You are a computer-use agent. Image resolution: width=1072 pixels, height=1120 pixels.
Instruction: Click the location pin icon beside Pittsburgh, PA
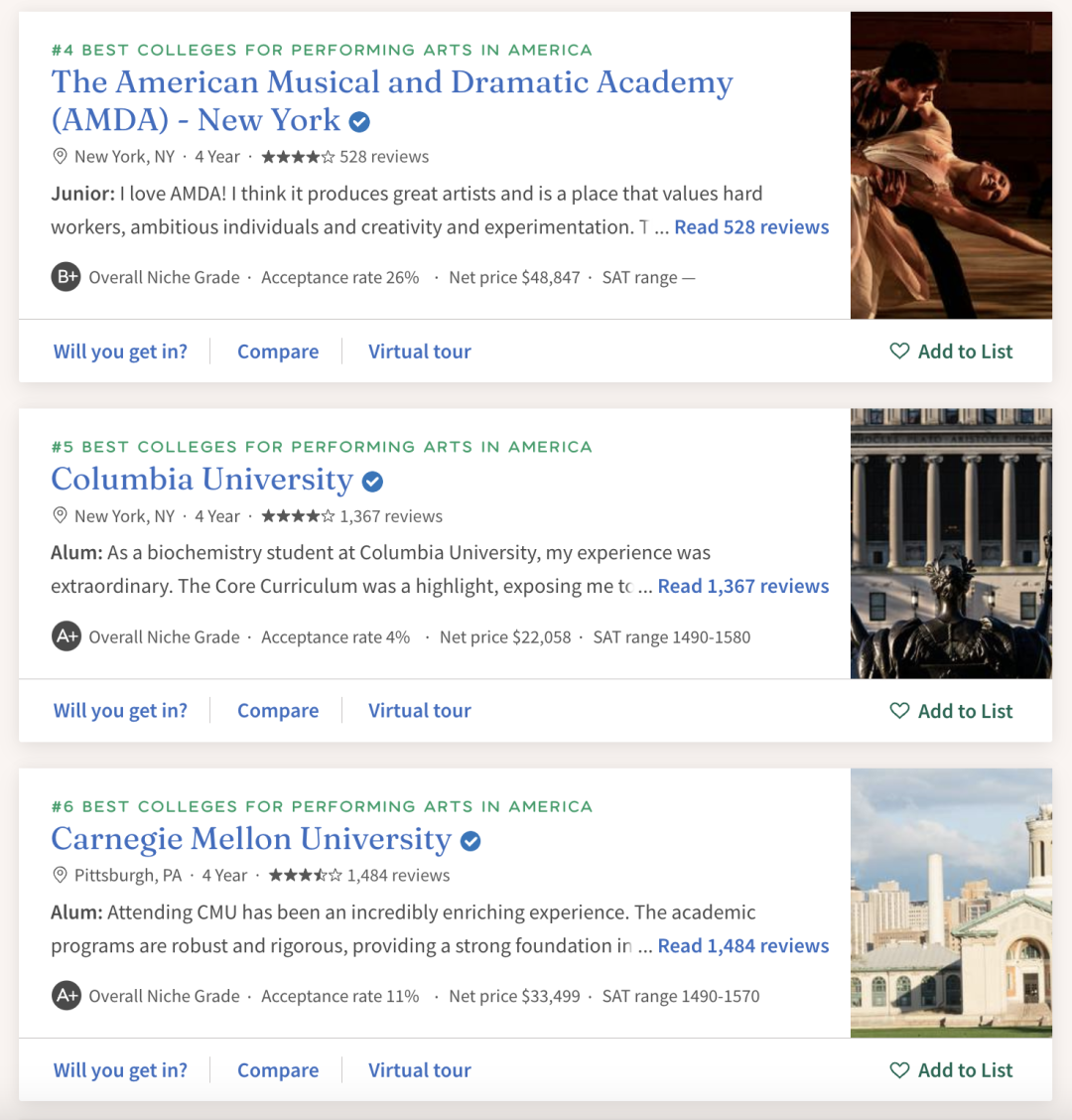60,875
